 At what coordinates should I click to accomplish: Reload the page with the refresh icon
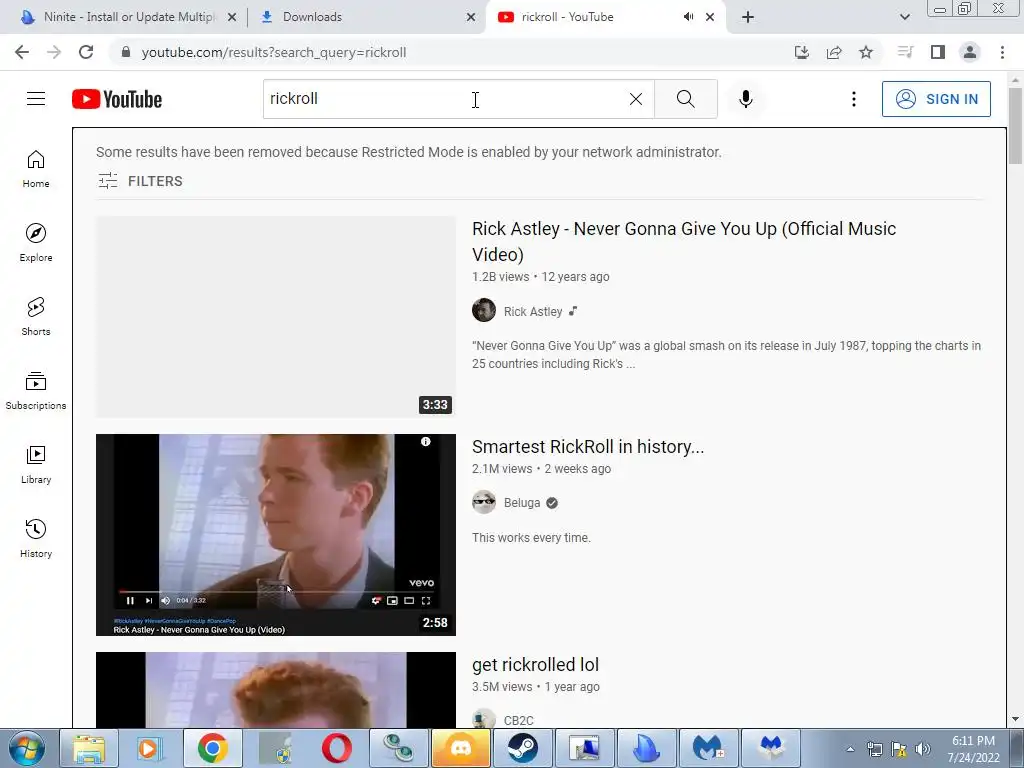tap(86, 52)
